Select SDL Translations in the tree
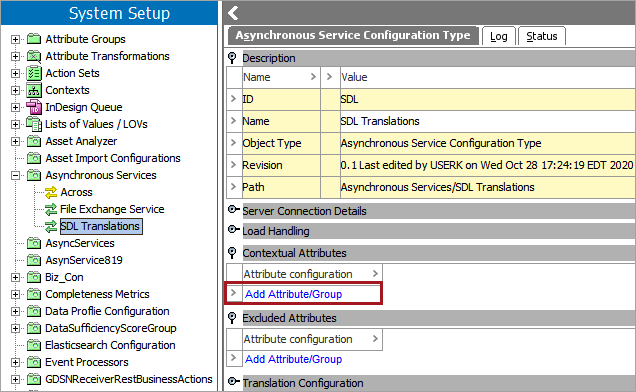636x392 pixels. coord(101,226)
